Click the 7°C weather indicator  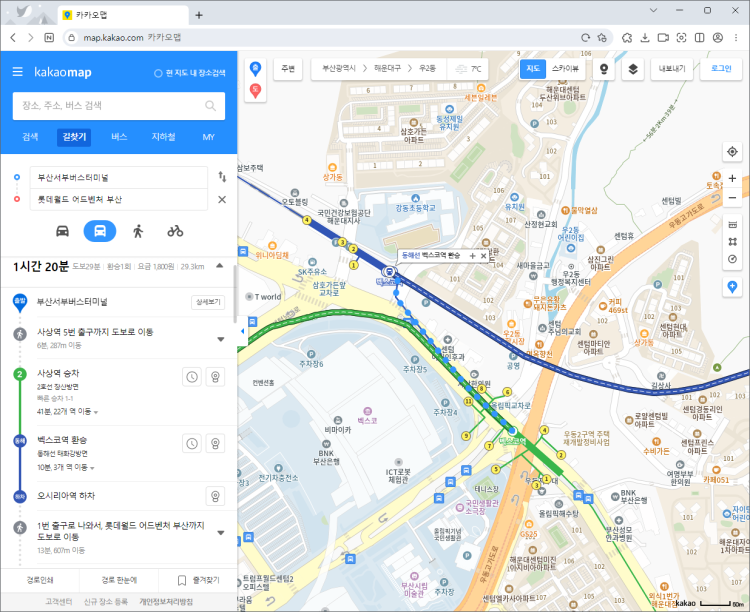tap(468, 69)
